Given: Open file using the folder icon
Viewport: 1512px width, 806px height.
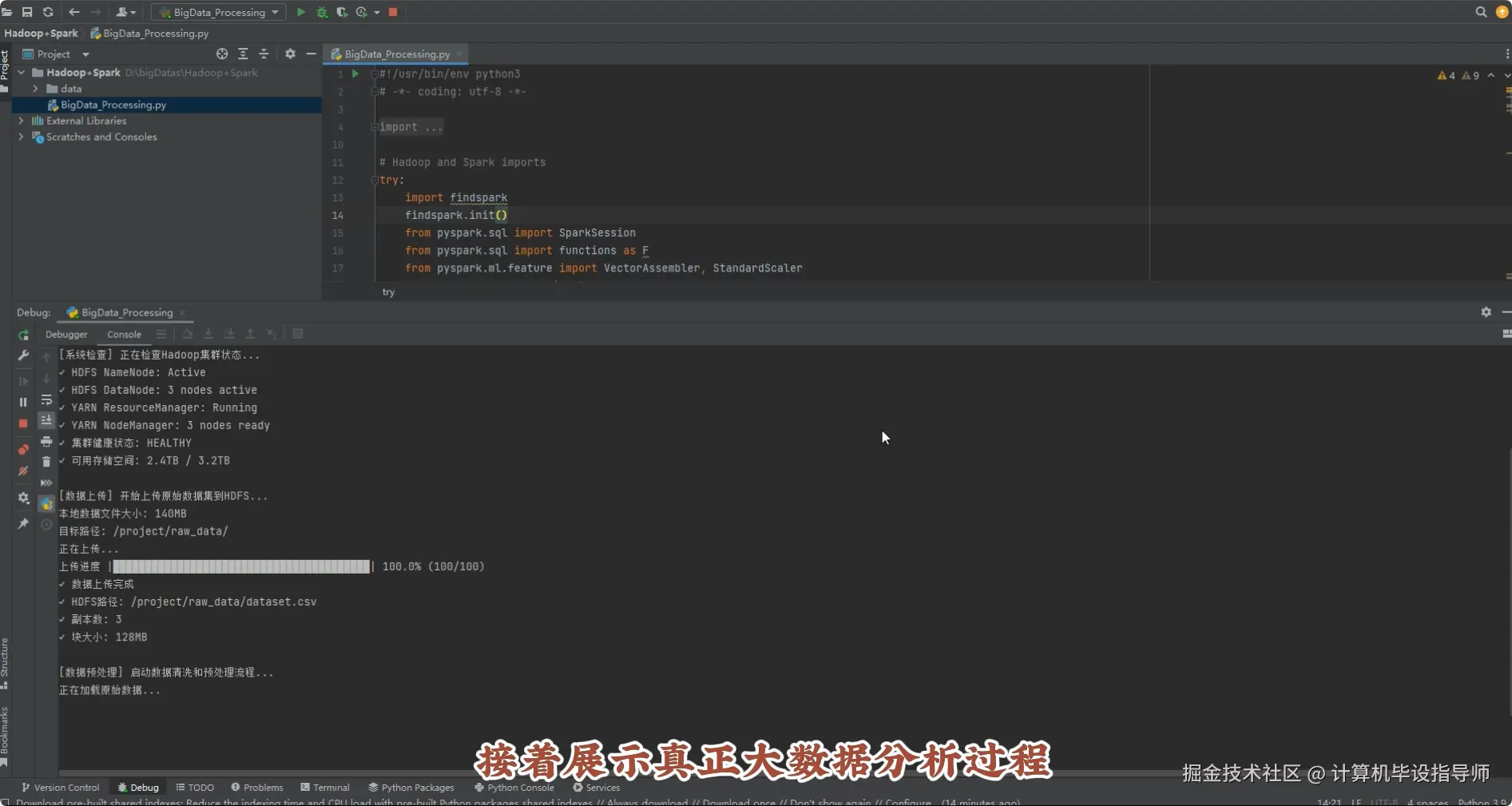Looking at the screenshot, I should click(7, 12).
